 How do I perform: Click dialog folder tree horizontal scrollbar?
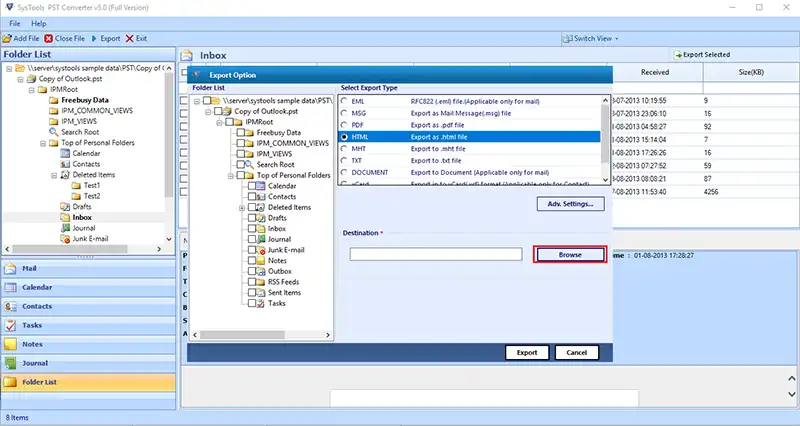coord(242,335)
